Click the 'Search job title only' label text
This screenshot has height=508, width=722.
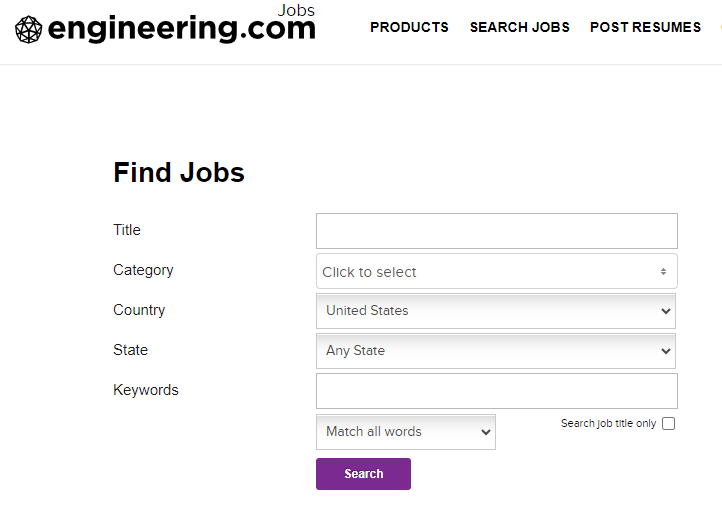608,423
